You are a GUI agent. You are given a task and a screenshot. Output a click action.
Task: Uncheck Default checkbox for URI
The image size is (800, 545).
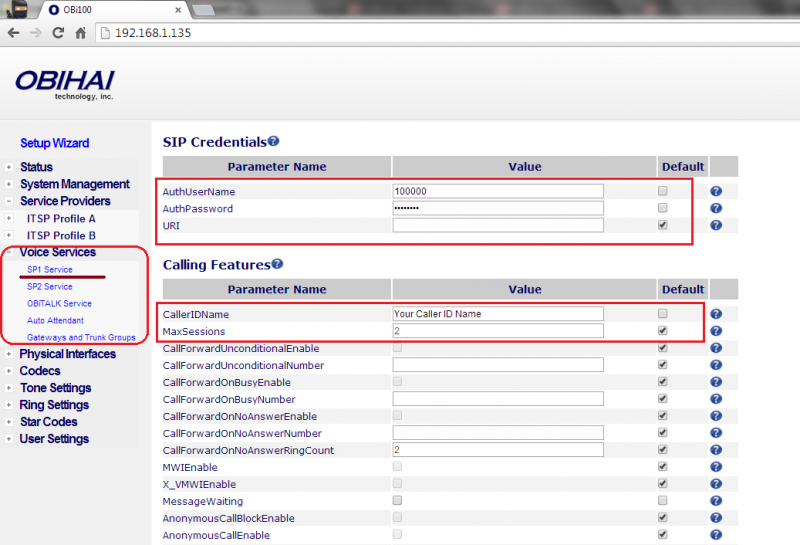[663, 225]
